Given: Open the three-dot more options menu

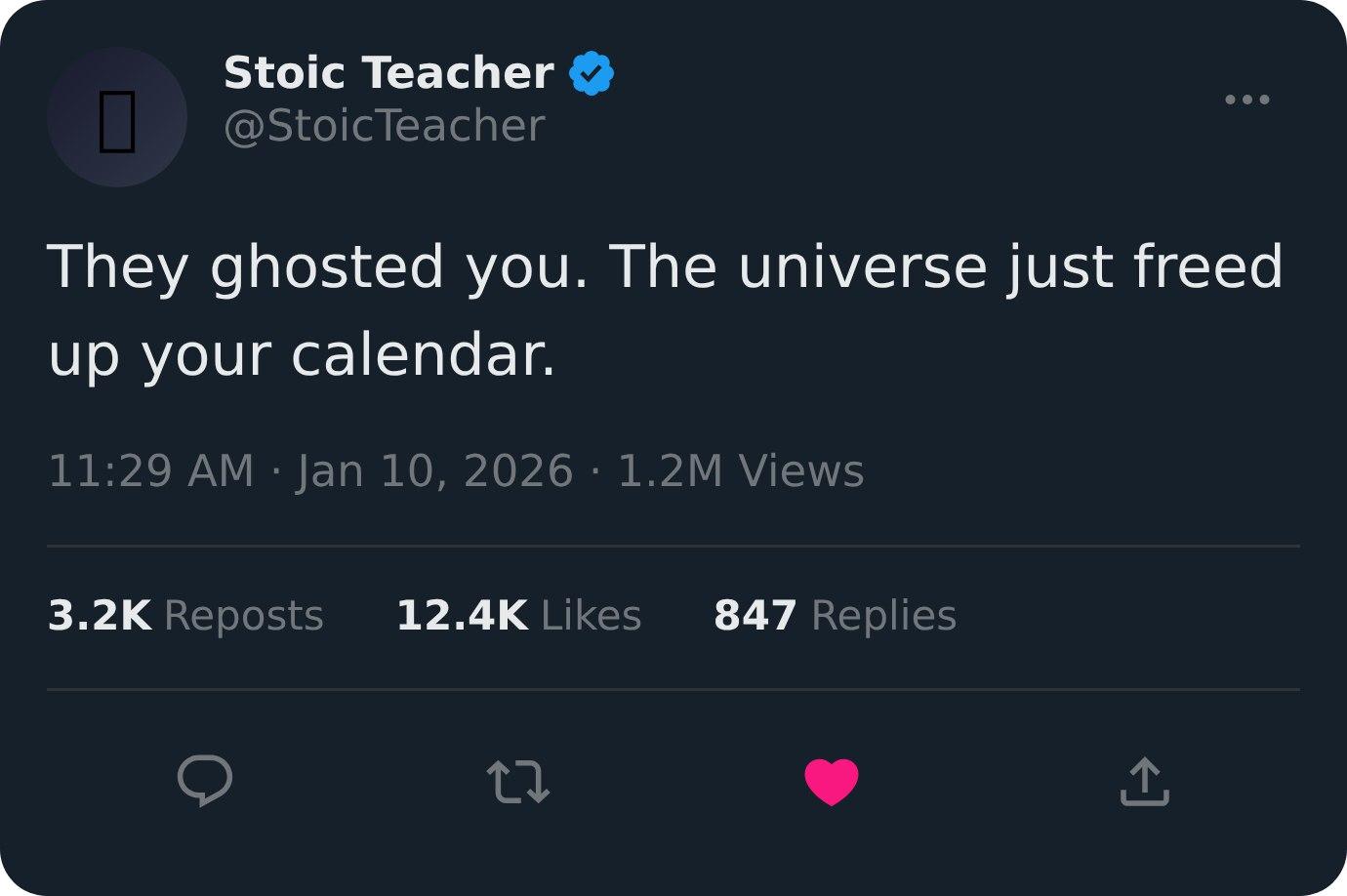Looking at the screenshot, I should (x=1246, y=100).
